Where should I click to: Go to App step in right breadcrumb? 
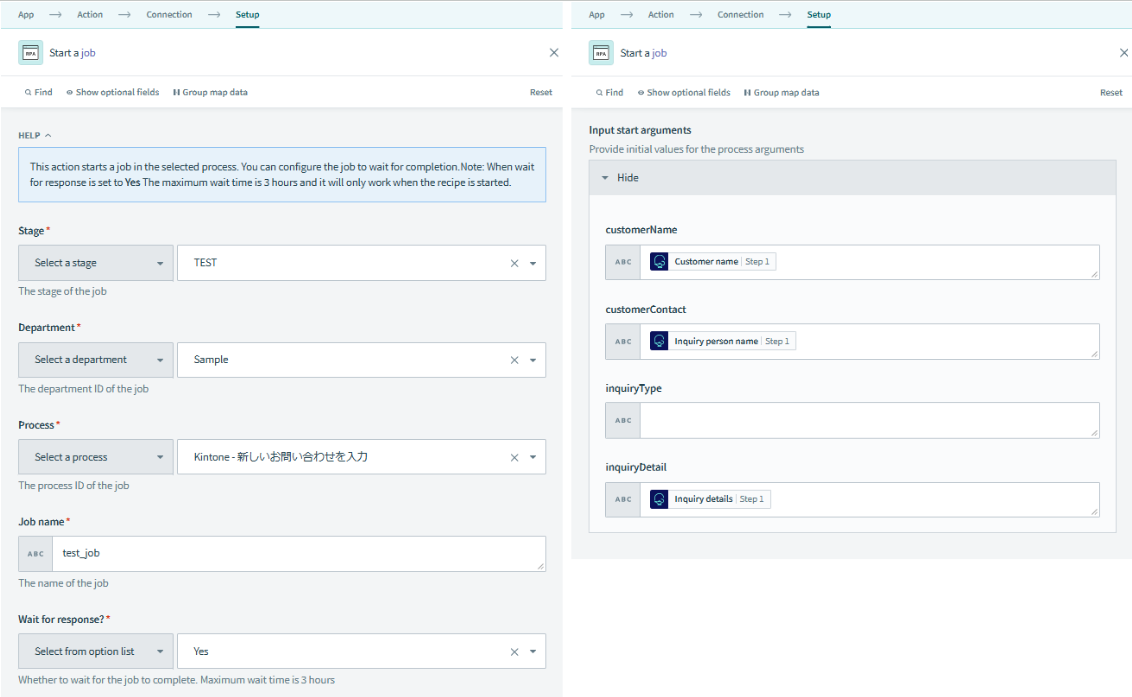pos(596,14)
